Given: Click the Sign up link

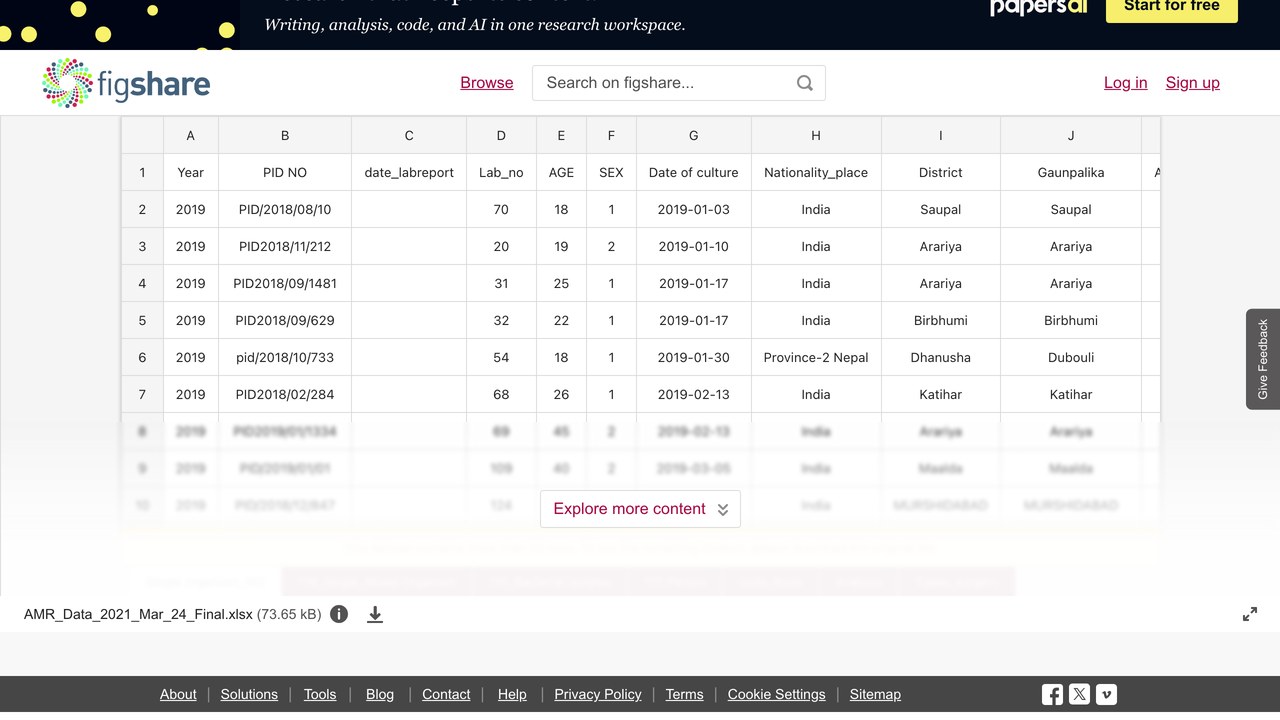Looking at the screenshot, I should (x=1193, y=83).
